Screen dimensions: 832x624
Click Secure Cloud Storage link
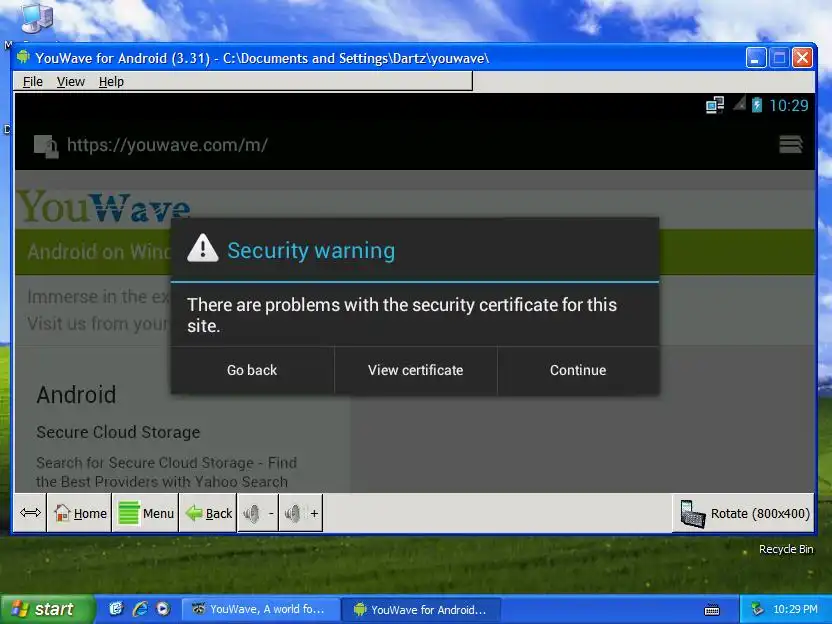pos(118,432)
